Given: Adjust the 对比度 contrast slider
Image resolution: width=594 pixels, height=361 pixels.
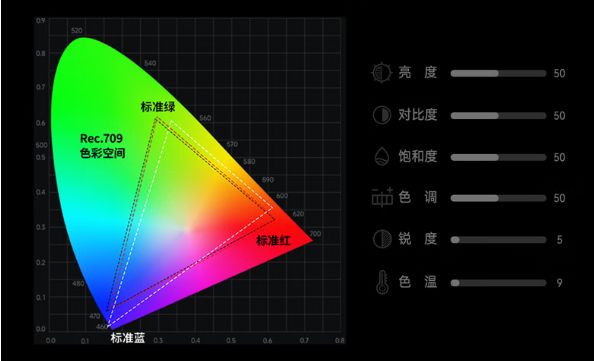Looking at the screenshot, I should pyautogui.click(x=498, y=116).
